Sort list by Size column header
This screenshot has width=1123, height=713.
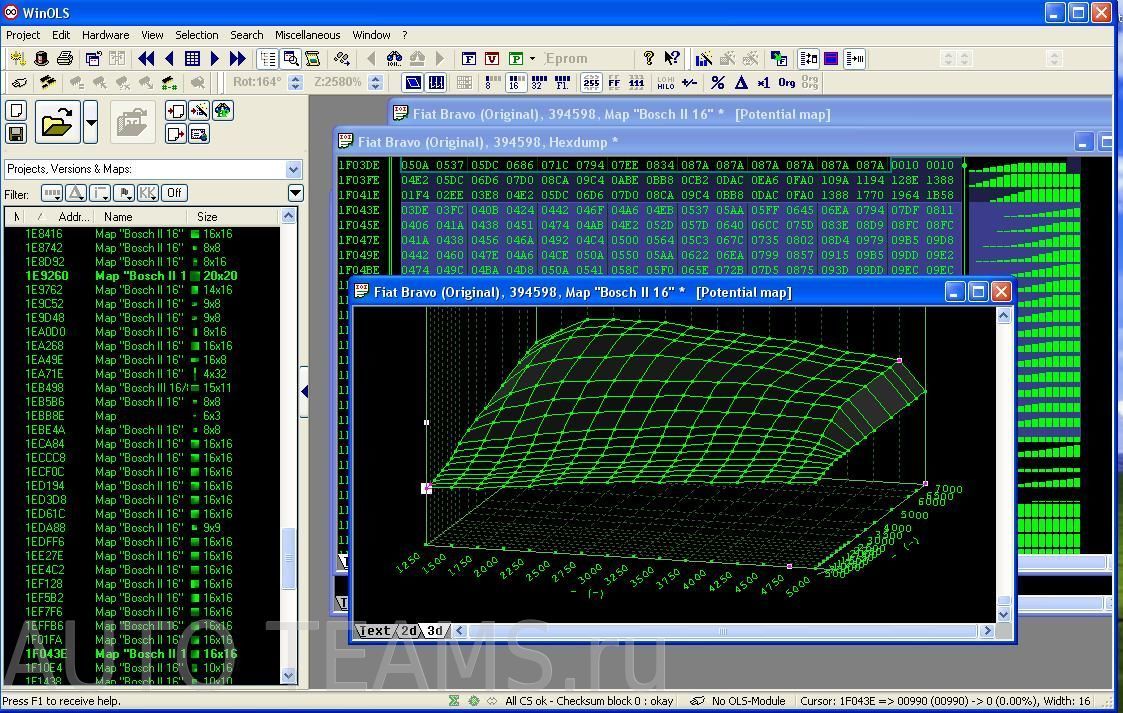pyautogui.click(x=208, y=216)
